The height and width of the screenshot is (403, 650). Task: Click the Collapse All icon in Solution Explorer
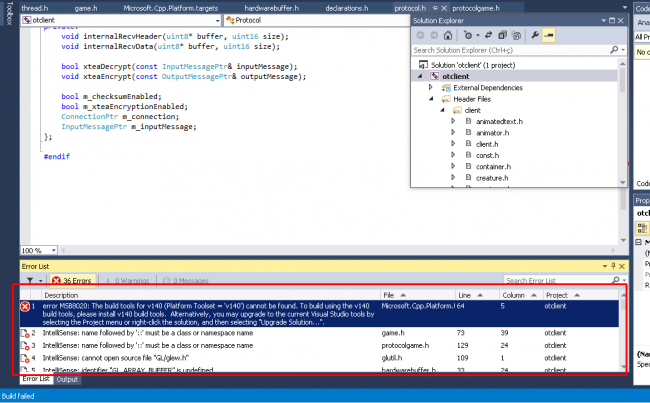pos(502,36)
